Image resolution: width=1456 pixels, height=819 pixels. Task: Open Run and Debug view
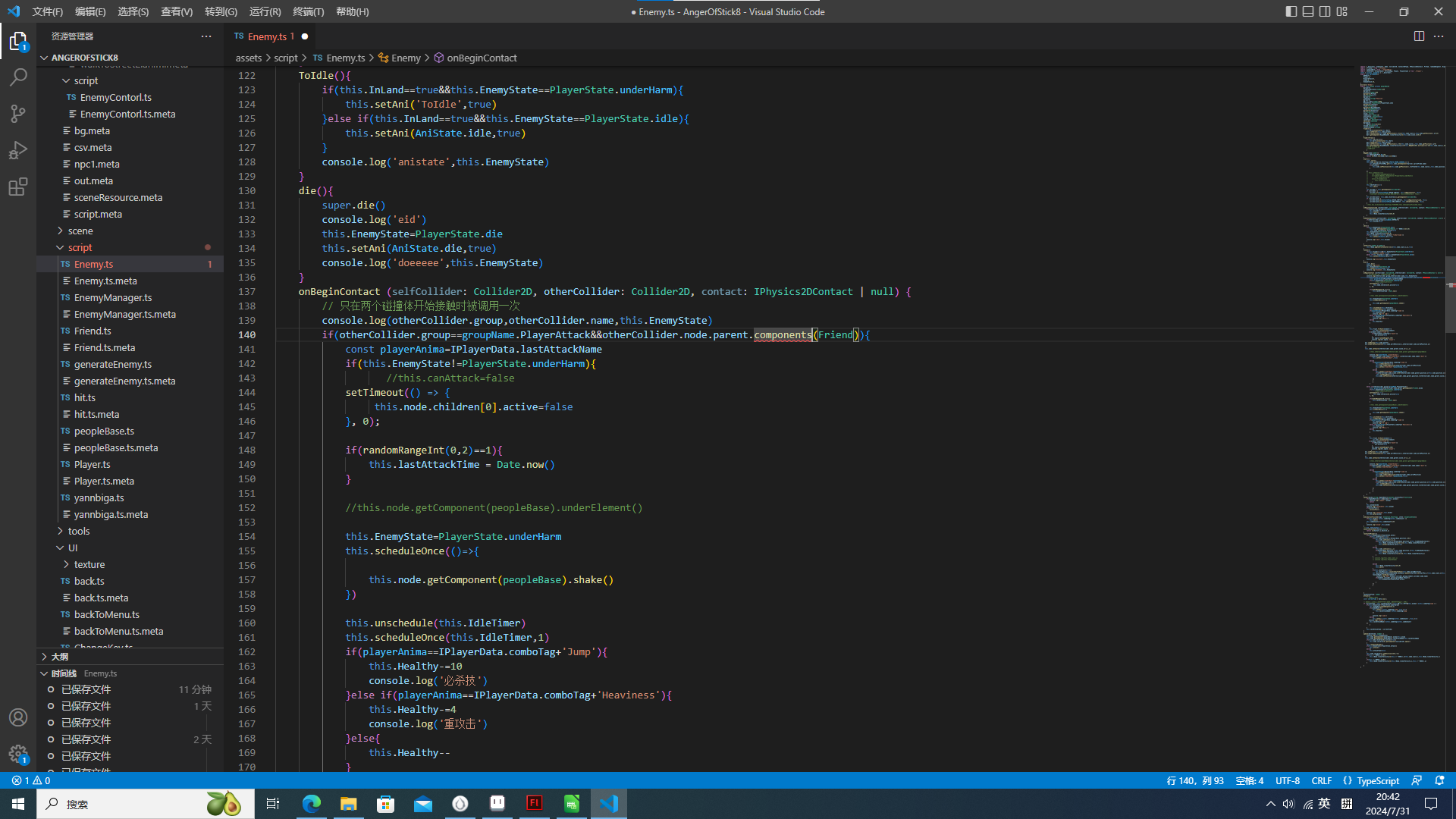click(x=18, y=150)
